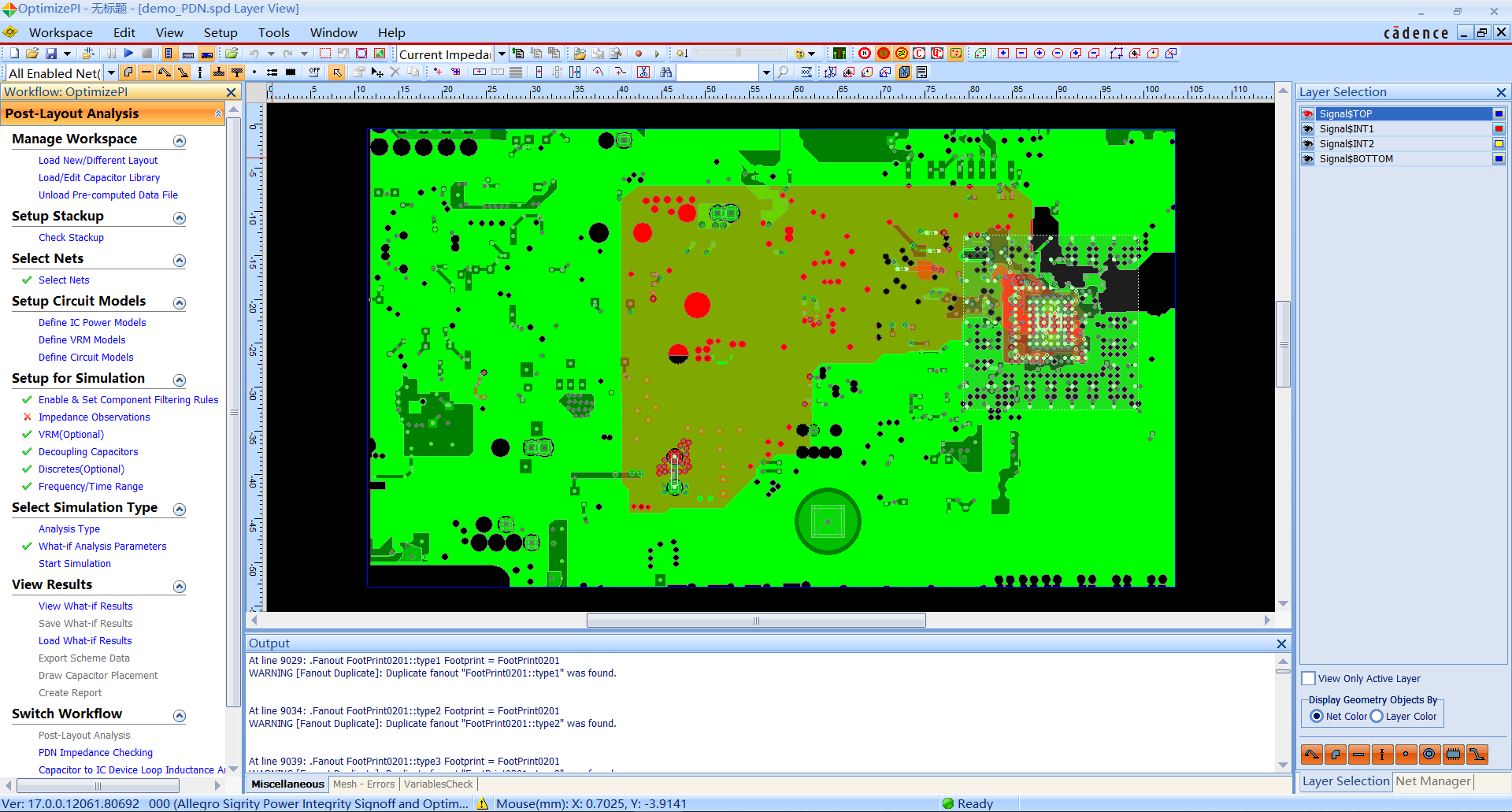Viewport: 1512px width, 812px height.
Task: Toggle visibility of Signal$INT1 layer
Action: tap(1308, 129)
